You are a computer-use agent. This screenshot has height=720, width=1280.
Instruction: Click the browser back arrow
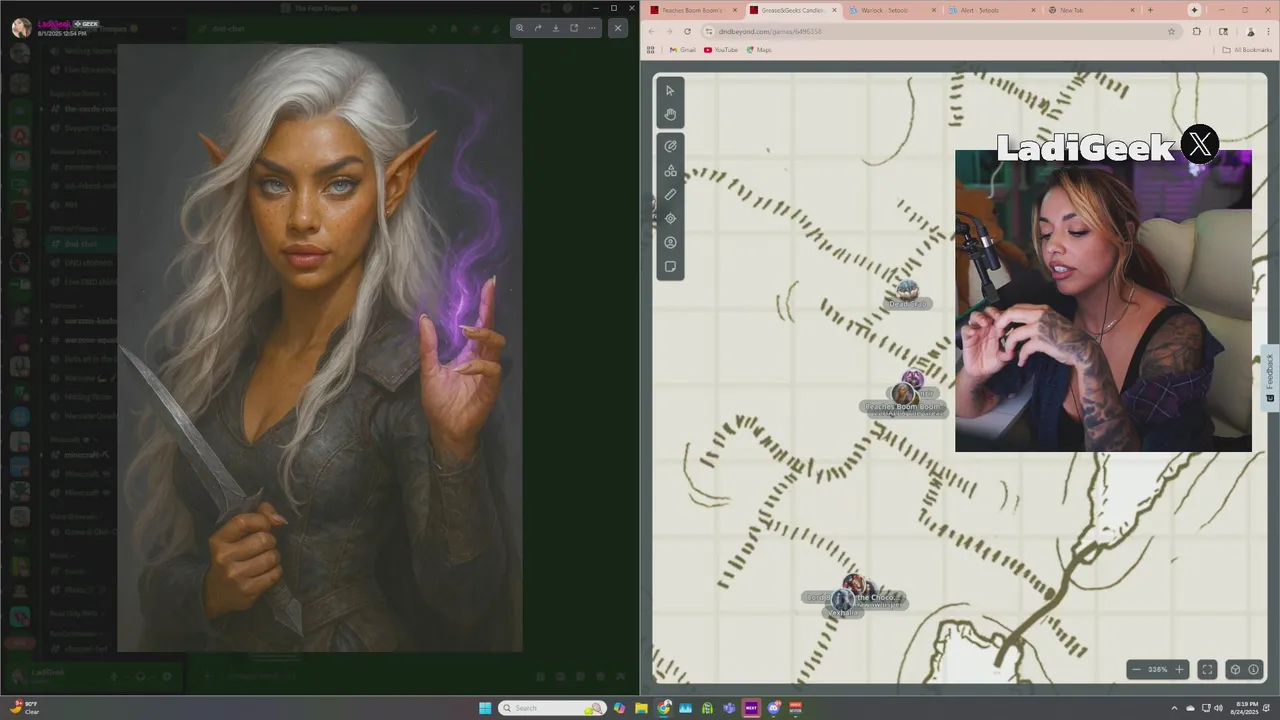[x=652, y=31]
